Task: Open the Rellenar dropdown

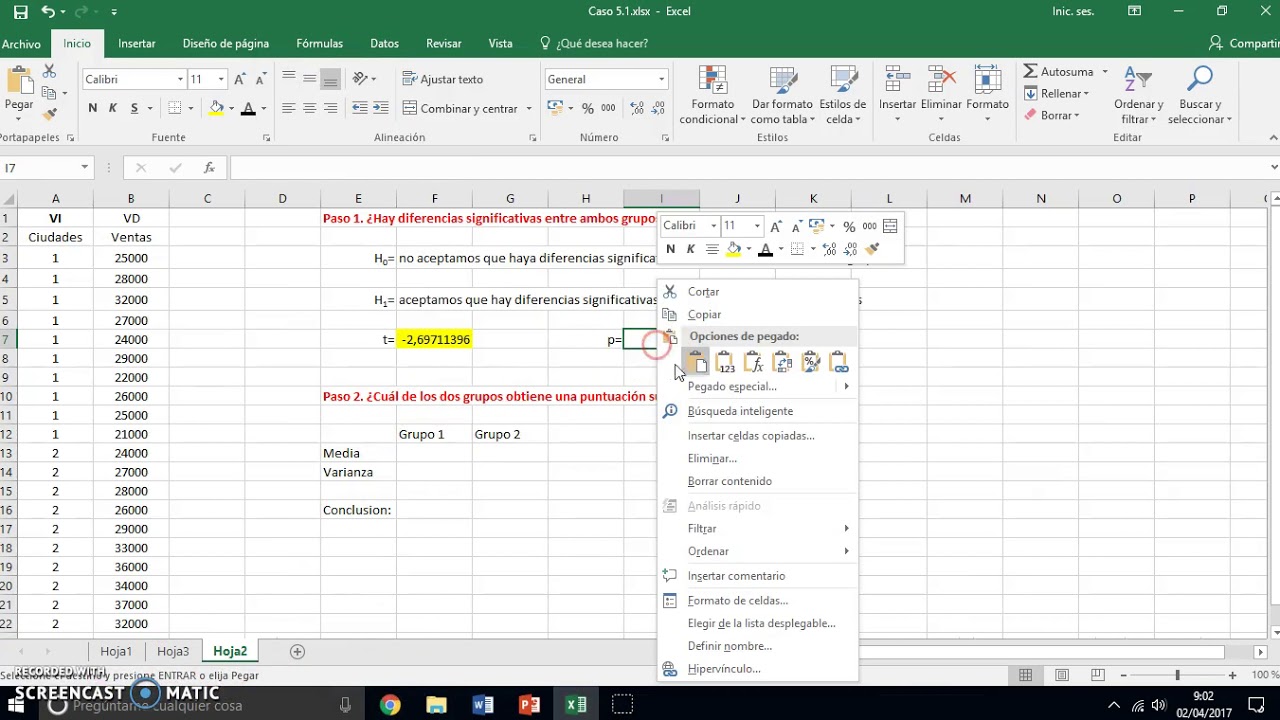Action: [1056, 93]
